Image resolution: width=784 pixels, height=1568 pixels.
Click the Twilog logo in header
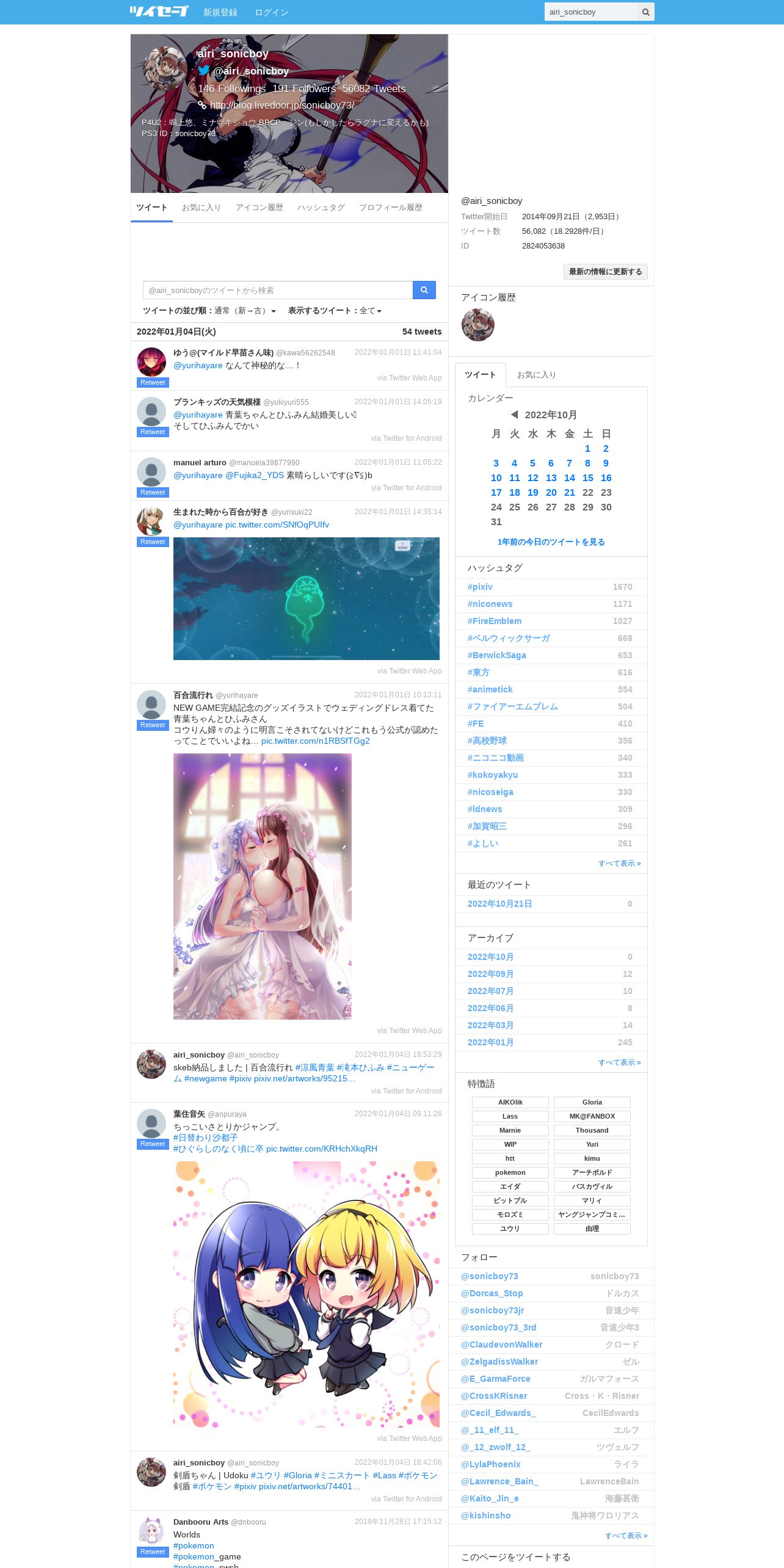[159, 12]
